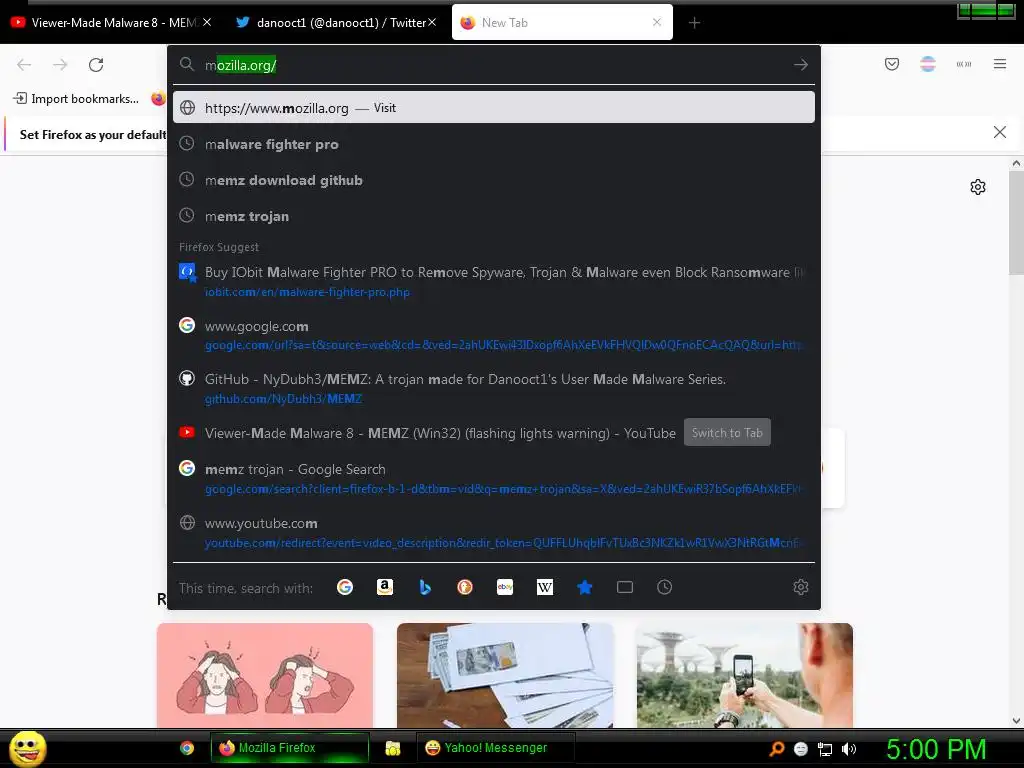Select 'memz trojan' history suggestion
Image resolution: width=1024 pixels, height=768 pixels.
(x=494, y=216)
